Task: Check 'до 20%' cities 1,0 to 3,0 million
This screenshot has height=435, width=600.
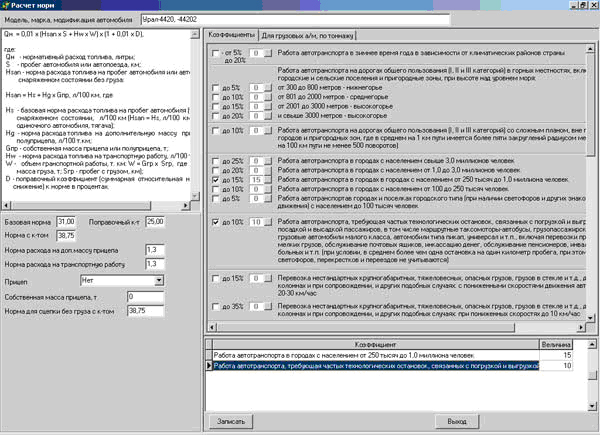Action: (x=216, y=170)
